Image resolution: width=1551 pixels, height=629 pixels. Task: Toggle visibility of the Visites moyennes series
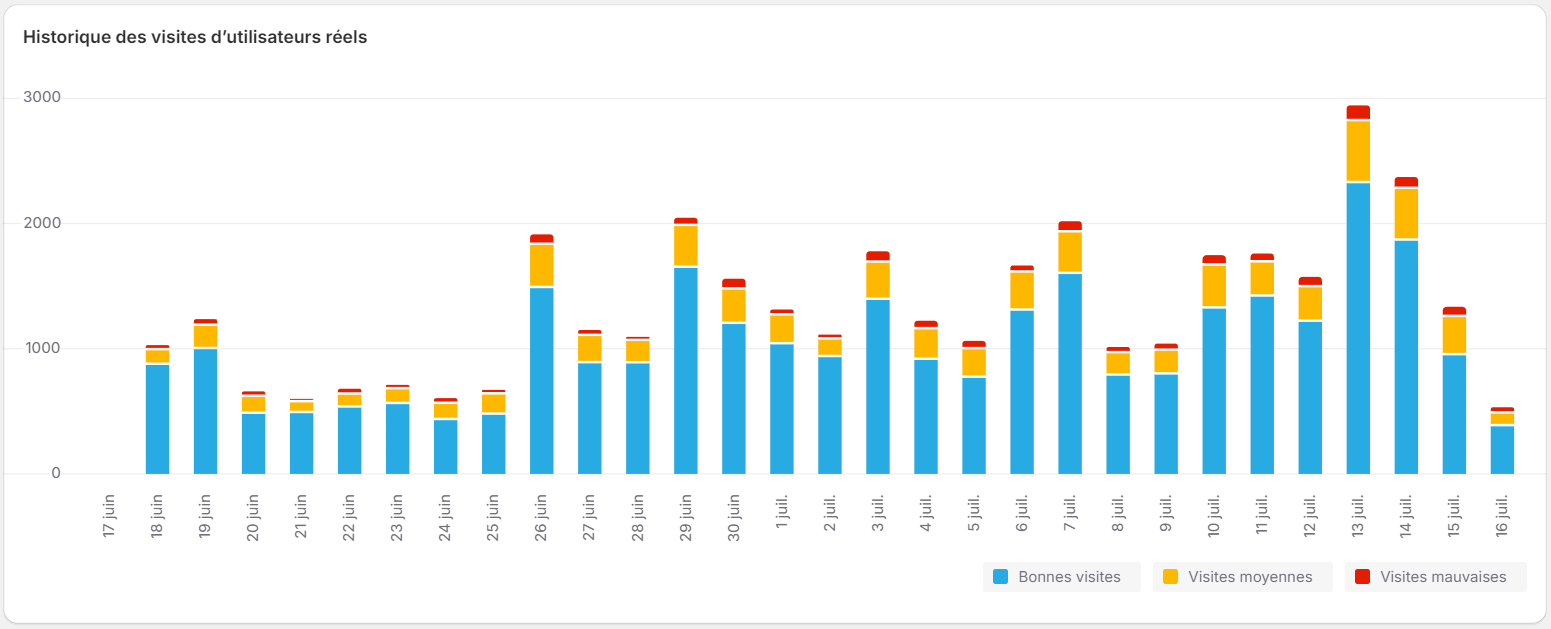coord(1242,577)
